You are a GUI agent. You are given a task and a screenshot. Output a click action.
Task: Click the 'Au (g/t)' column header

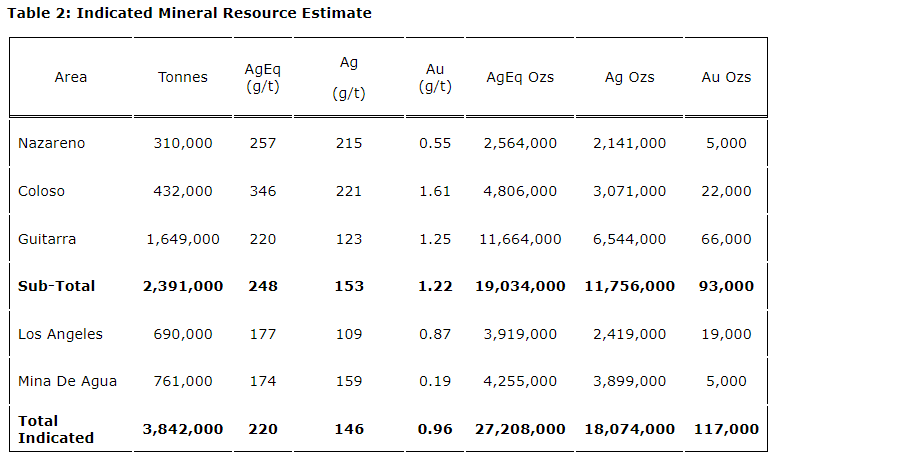[435, 78]
